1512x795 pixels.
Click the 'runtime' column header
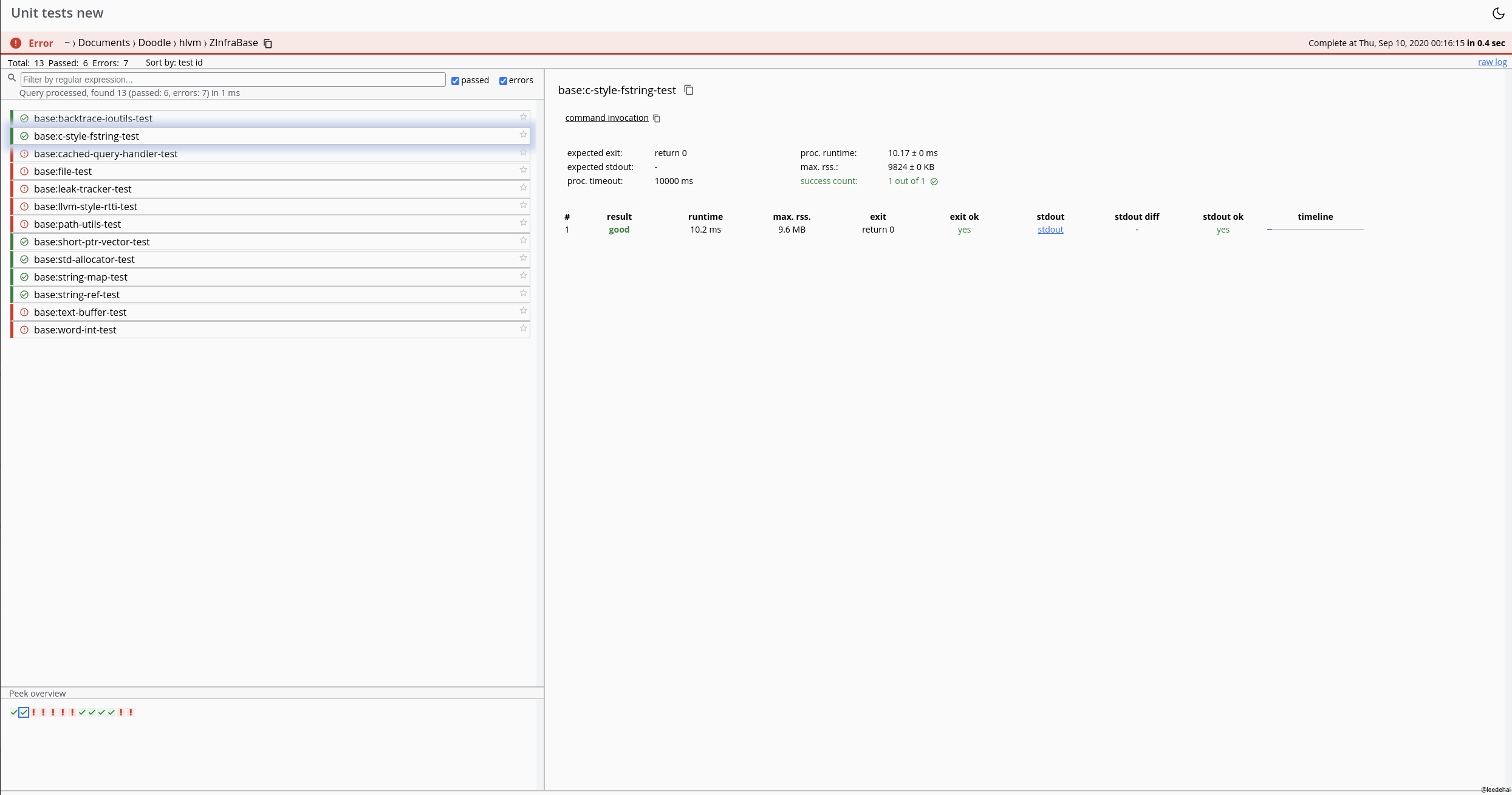(705, 217)
